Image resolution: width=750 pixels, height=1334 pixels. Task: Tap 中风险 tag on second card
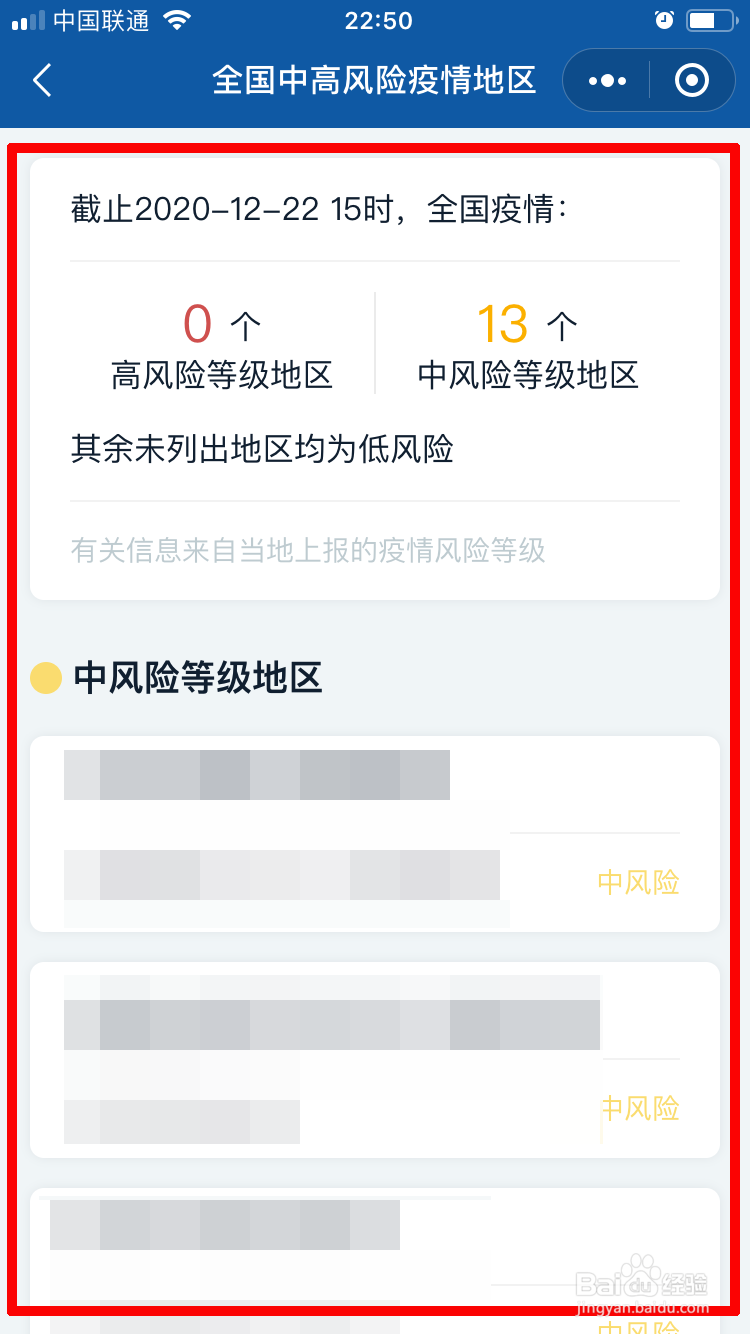point(639,1108)
